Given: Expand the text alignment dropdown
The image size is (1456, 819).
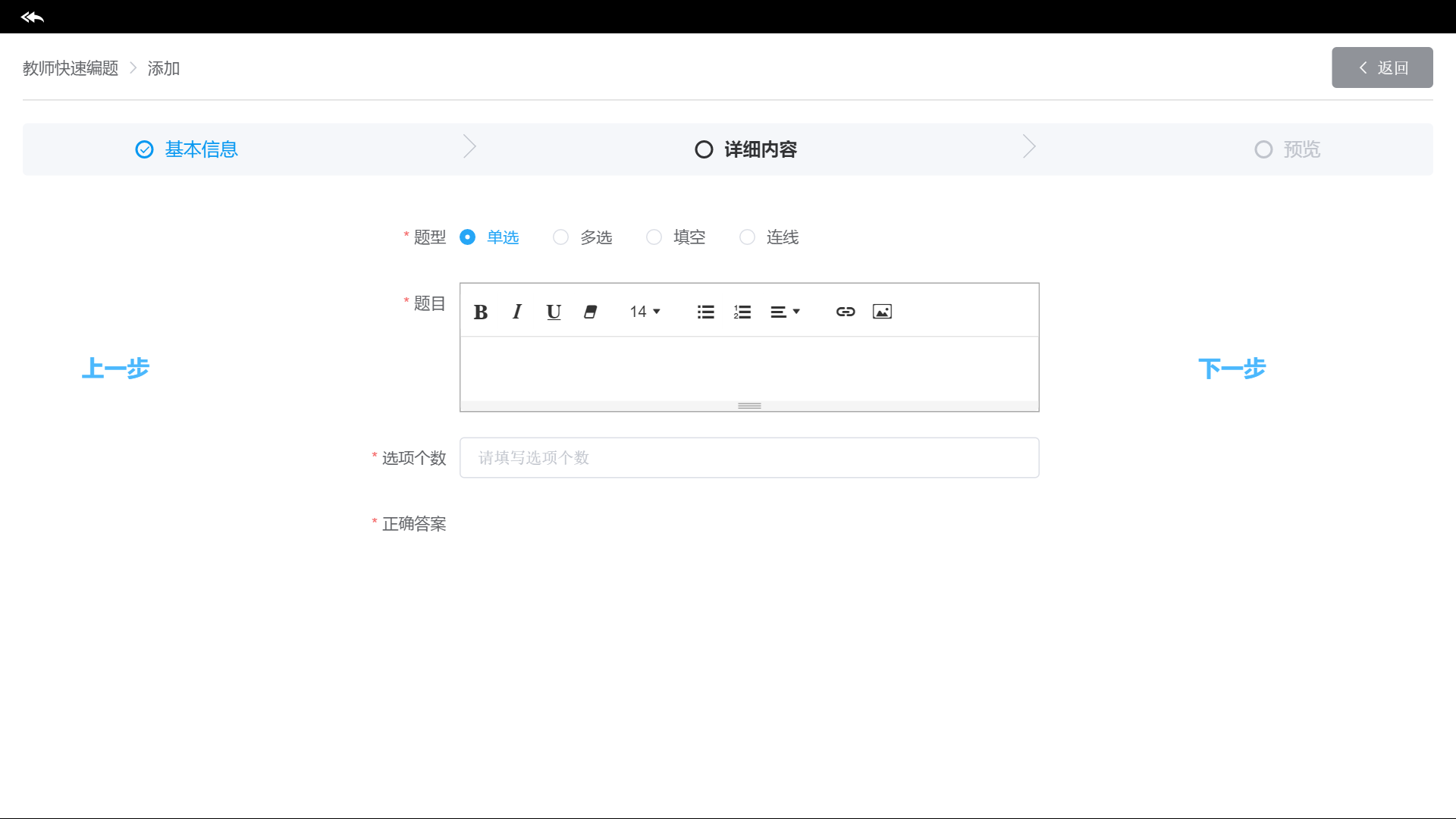Looking at the screenshot, I should pyautogui.click(x=785, y=312).
